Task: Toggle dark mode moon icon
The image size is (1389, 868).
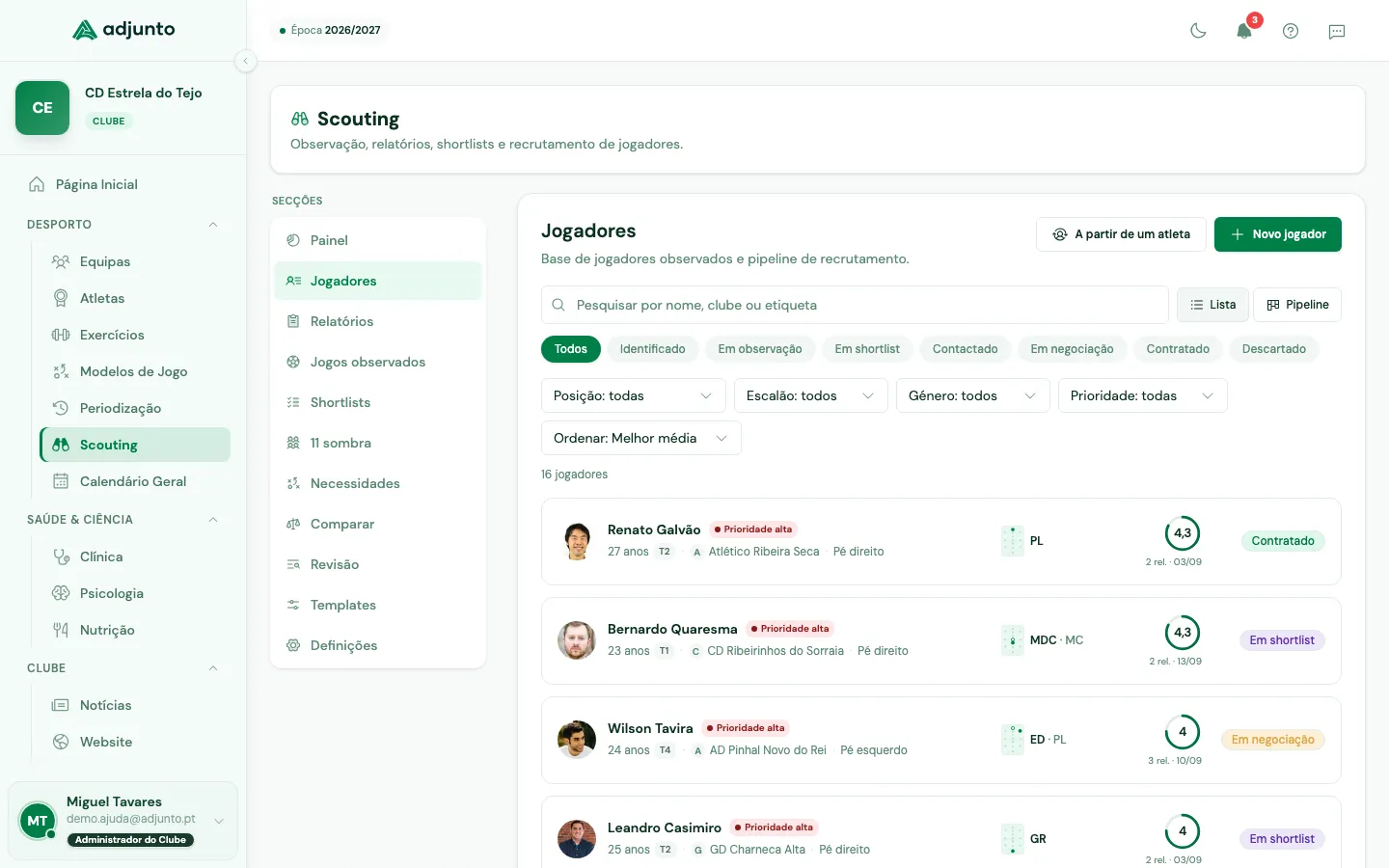Action: pyautogui.click(x=1198, y=31)
